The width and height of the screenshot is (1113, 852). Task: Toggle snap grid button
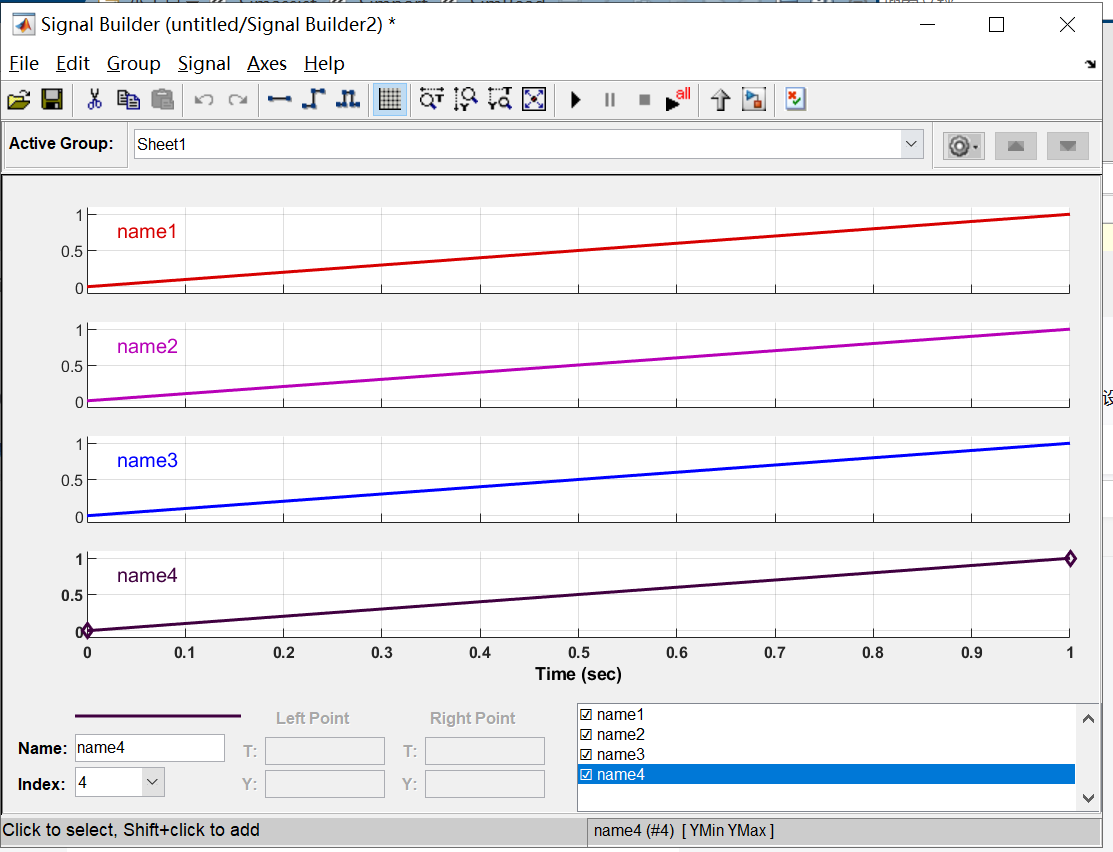(390, 99)
